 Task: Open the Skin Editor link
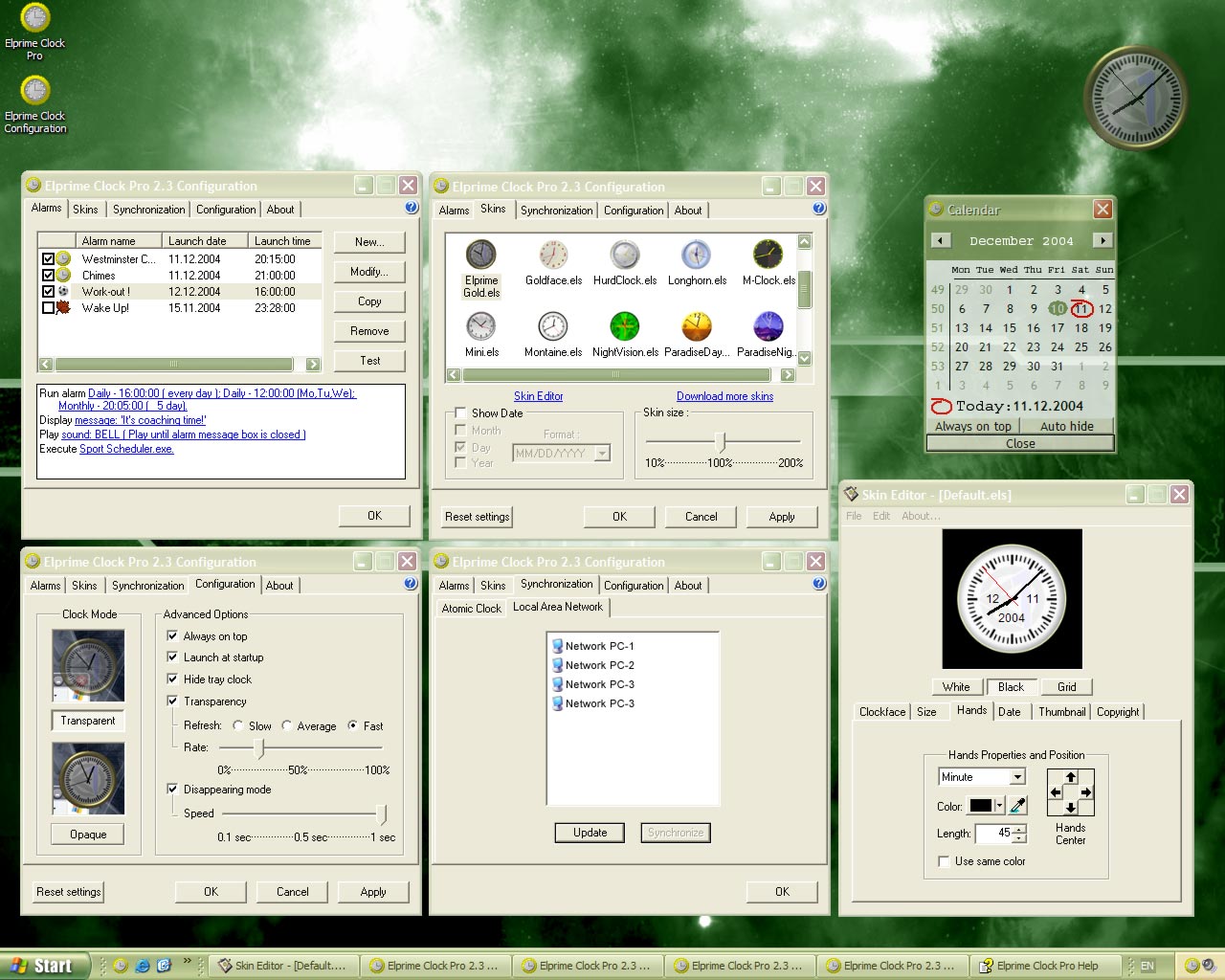click(539, 396)
